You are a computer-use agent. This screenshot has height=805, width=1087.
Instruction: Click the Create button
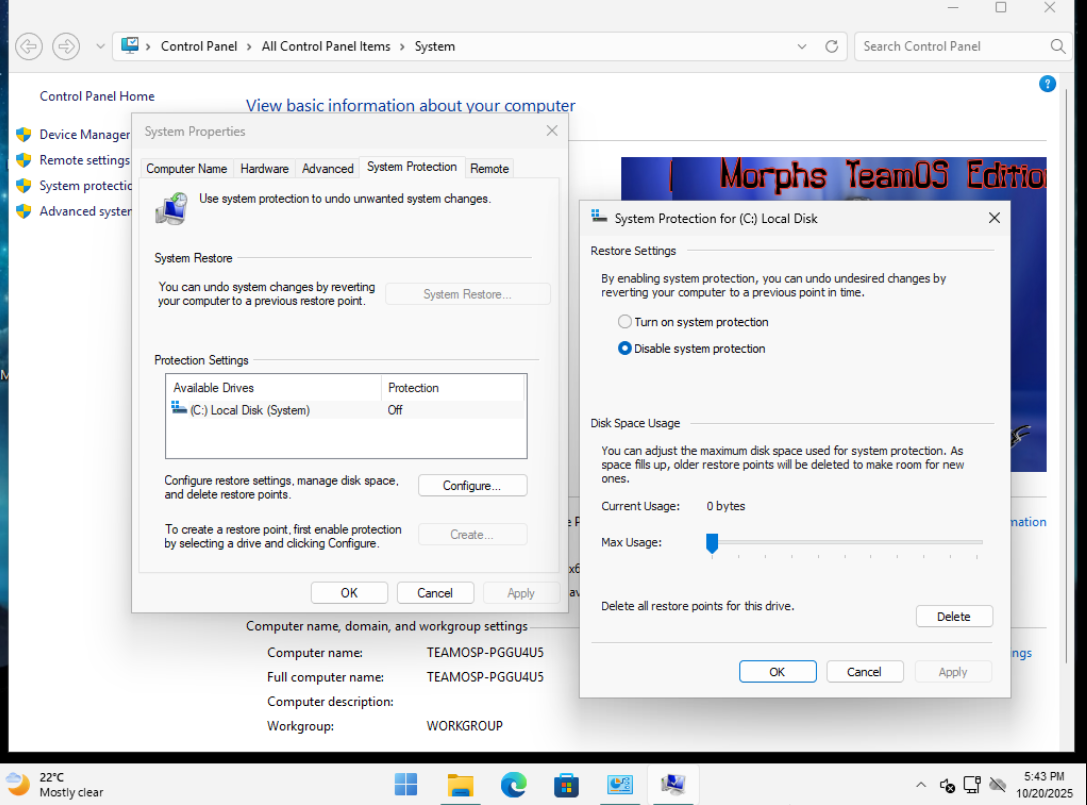tap(472, 535)
